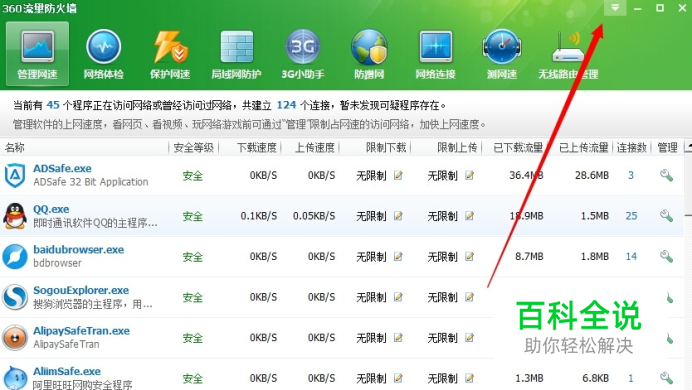The image size is (692, 390).
Task: Sort by 安全等级 column header
Action: [193, 147]
